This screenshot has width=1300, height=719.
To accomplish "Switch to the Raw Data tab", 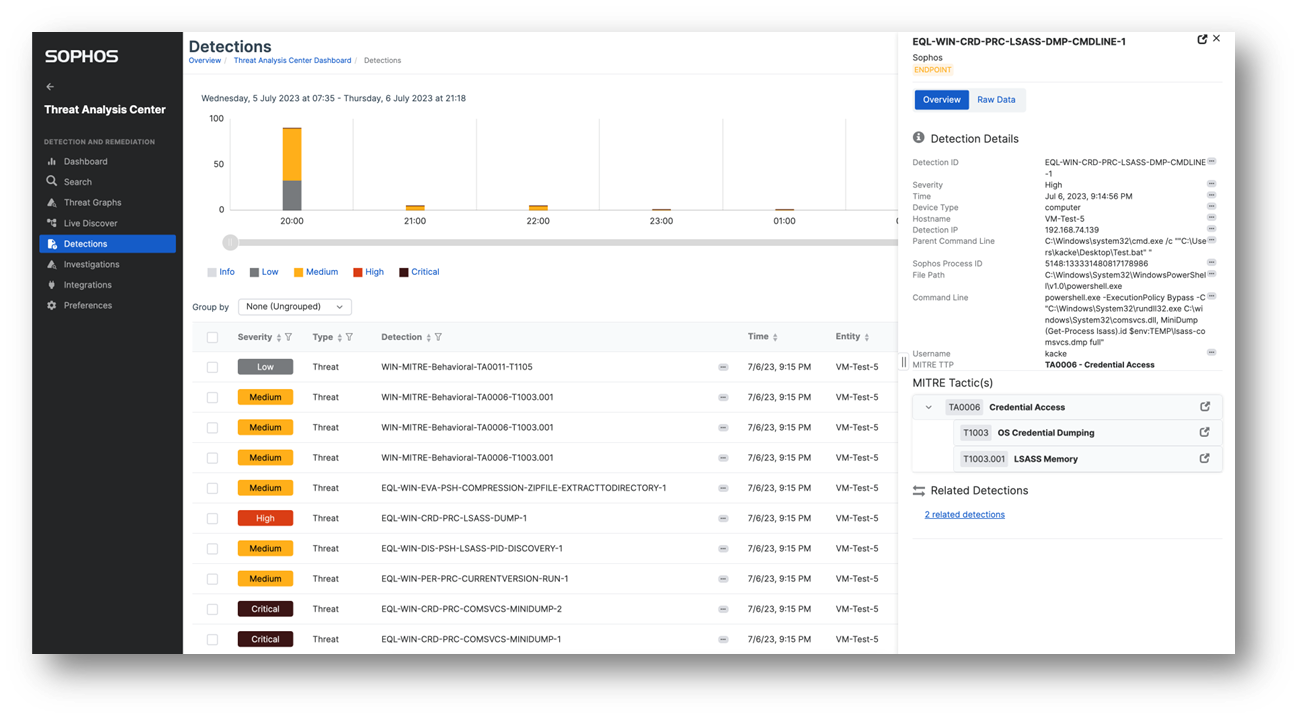I will tap(996, 100).
